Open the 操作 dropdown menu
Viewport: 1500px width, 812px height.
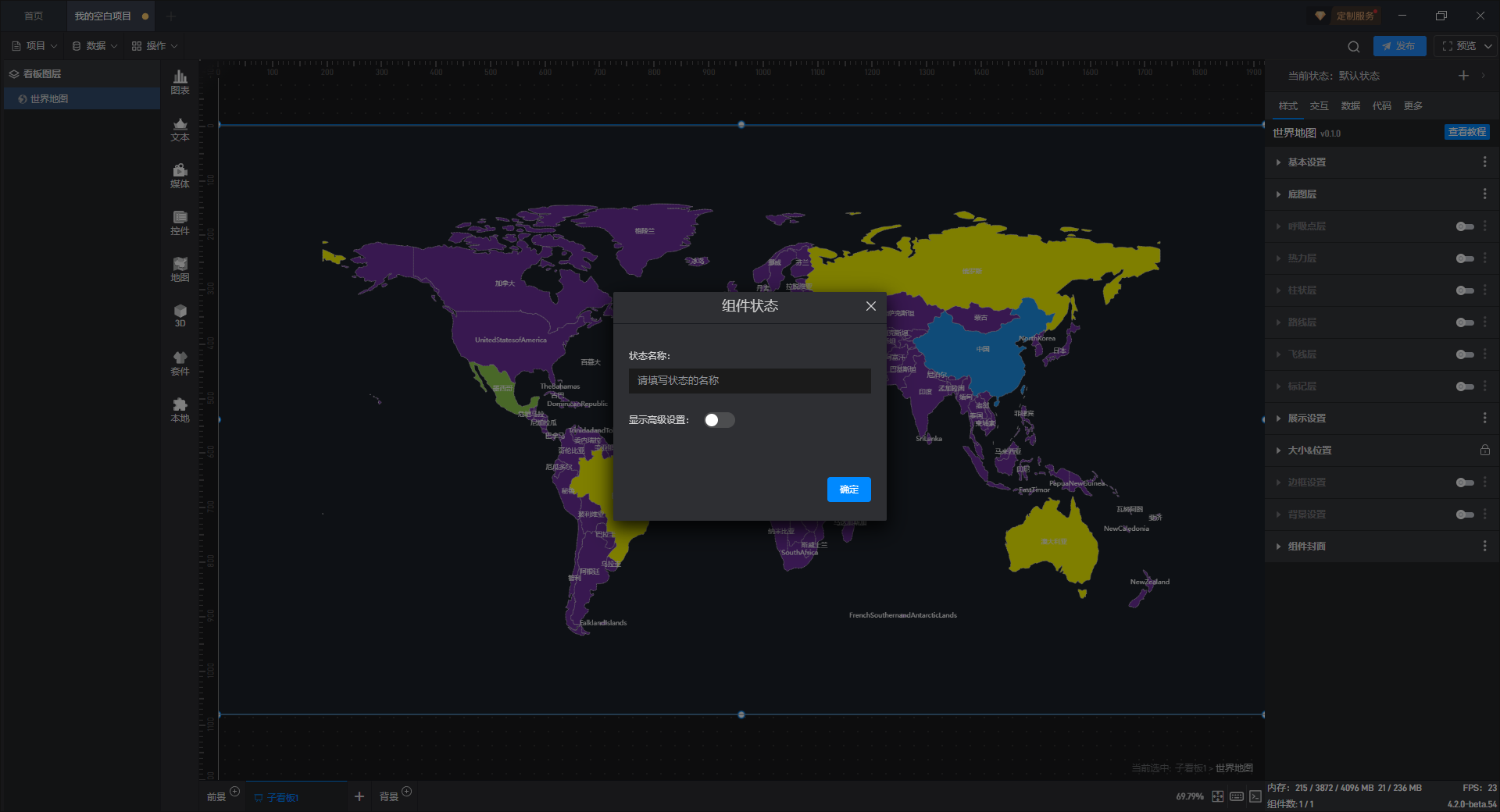click(x=155, y=46)
